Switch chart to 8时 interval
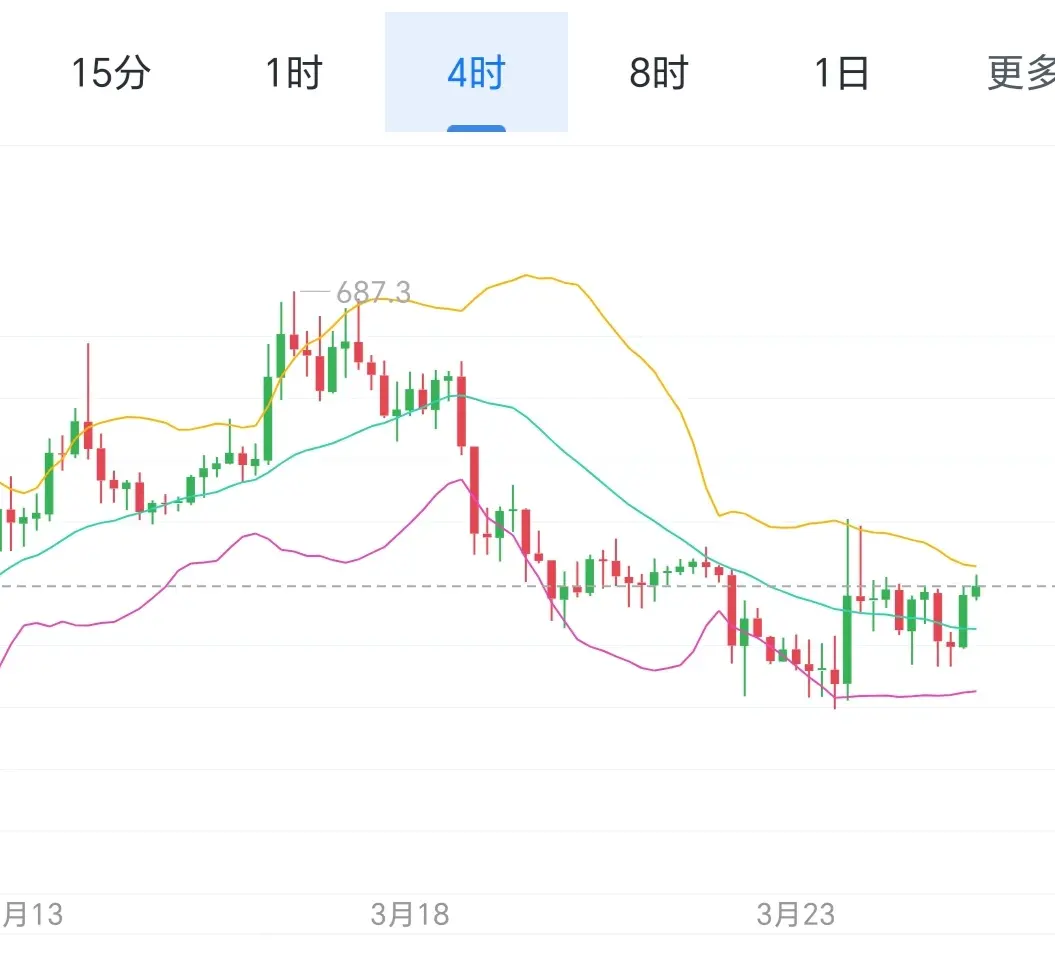The image size is (1055, 953). [659, 73]
